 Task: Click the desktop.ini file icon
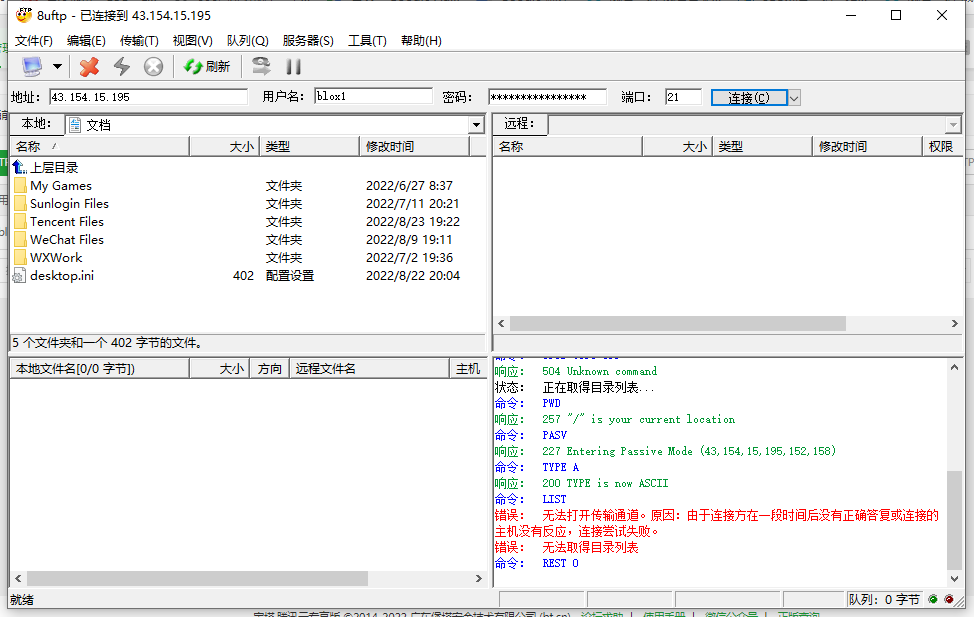[x=19, y=276]
